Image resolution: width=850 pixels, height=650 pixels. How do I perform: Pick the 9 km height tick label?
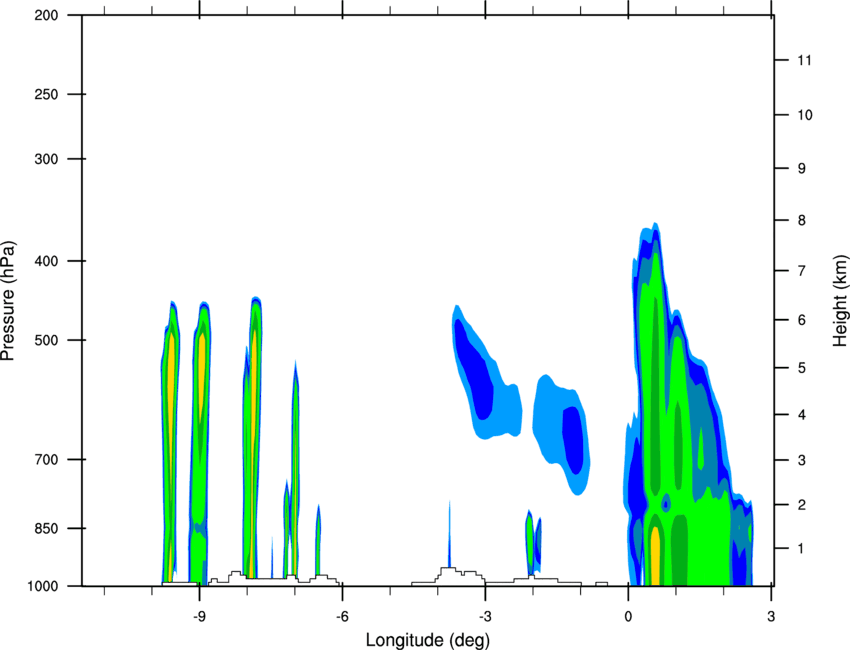(802, 169)
